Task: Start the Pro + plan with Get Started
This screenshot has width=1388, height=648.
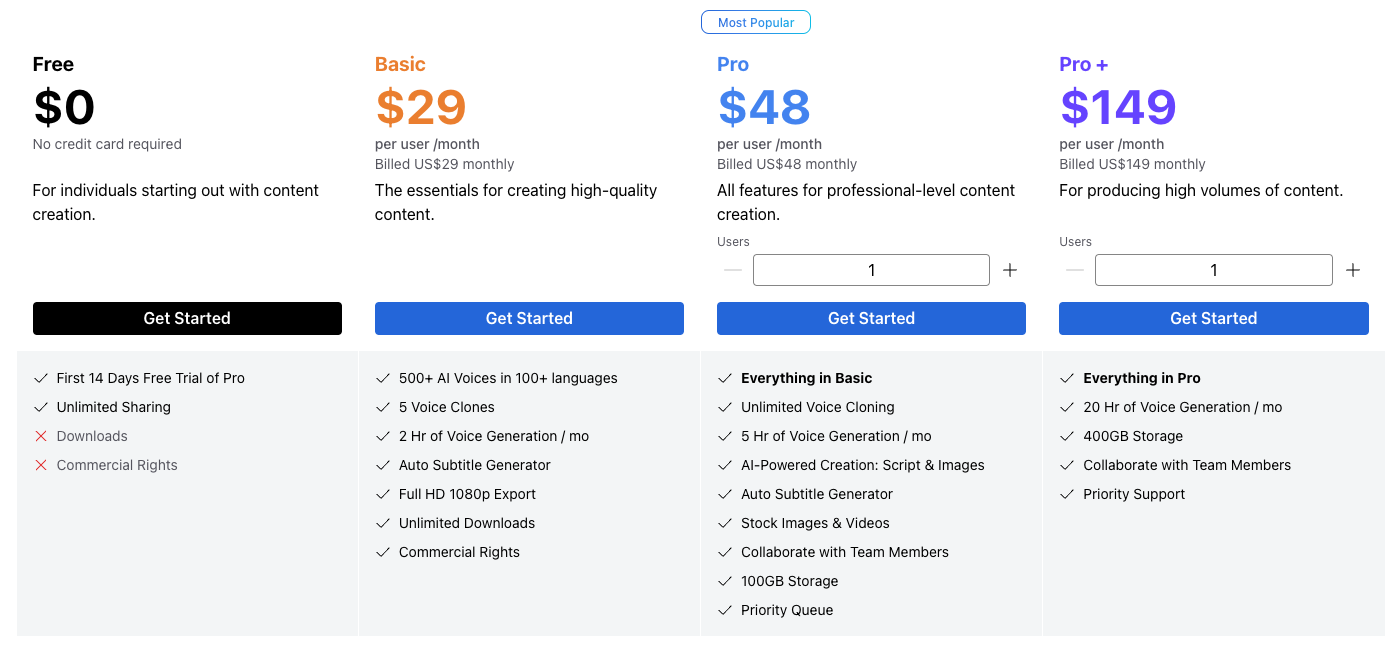Action: point(1213,318)
